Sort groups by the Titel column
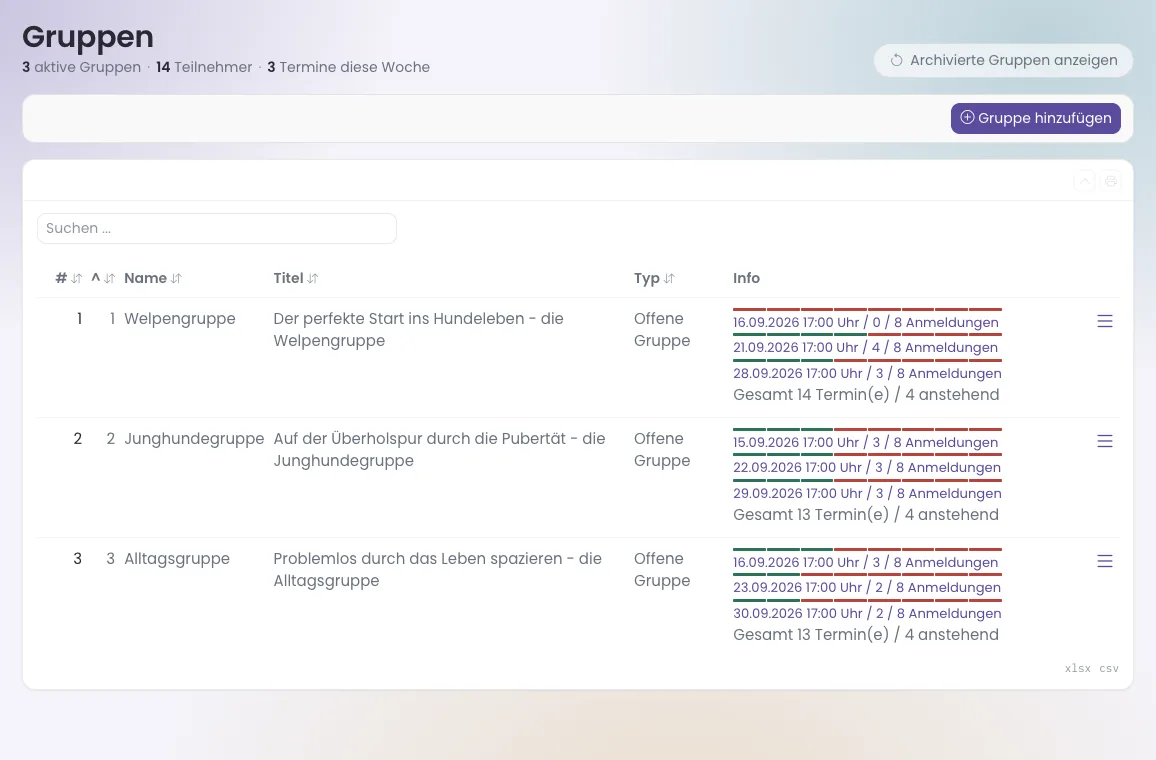The width and height of the screenshot is (1156, 760). [296, 279]
